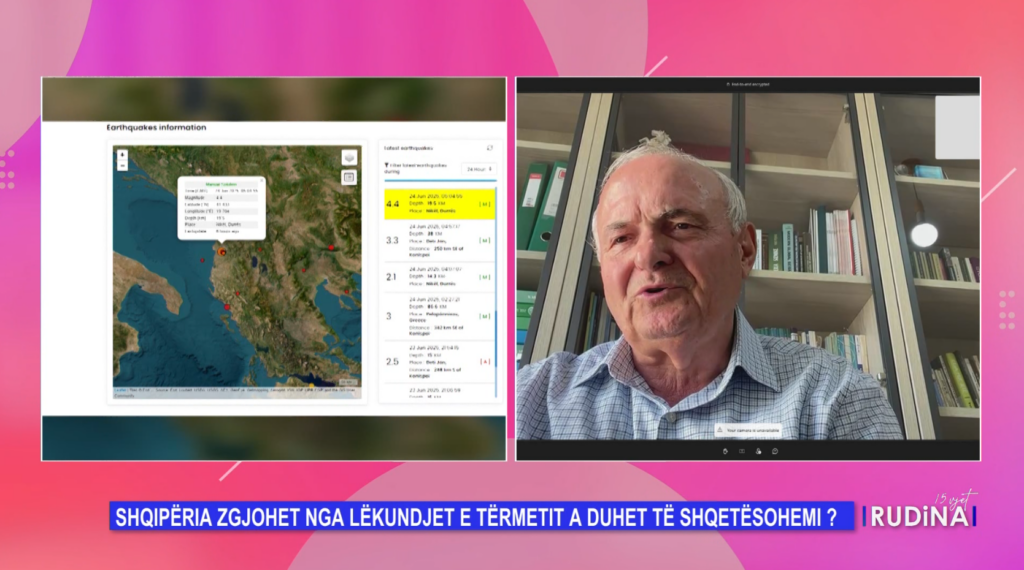
Task: Open the map layers selector icon
Action: 349,158
